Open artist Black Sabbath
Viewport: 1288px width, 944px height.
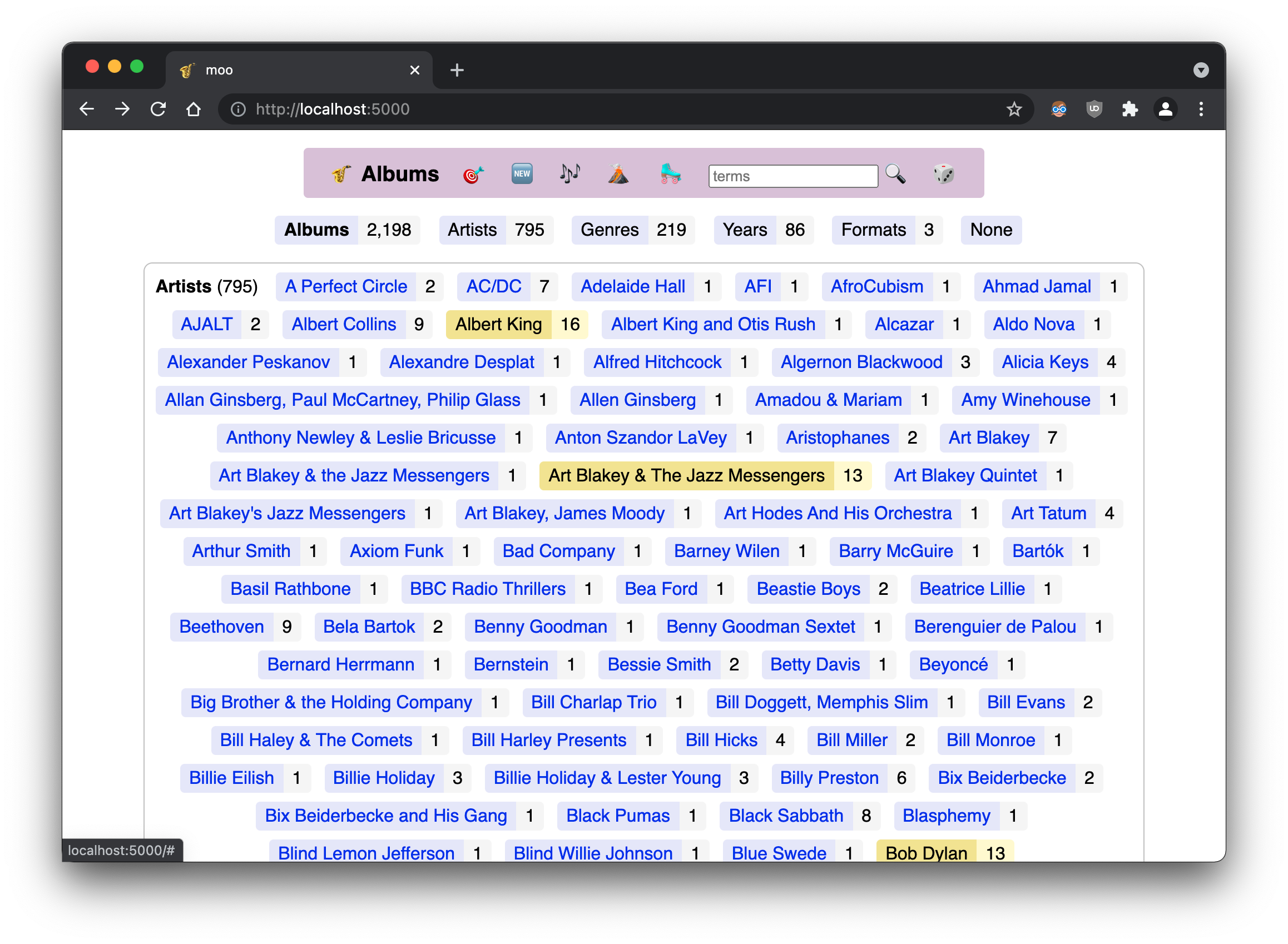(x=786, y=816)
